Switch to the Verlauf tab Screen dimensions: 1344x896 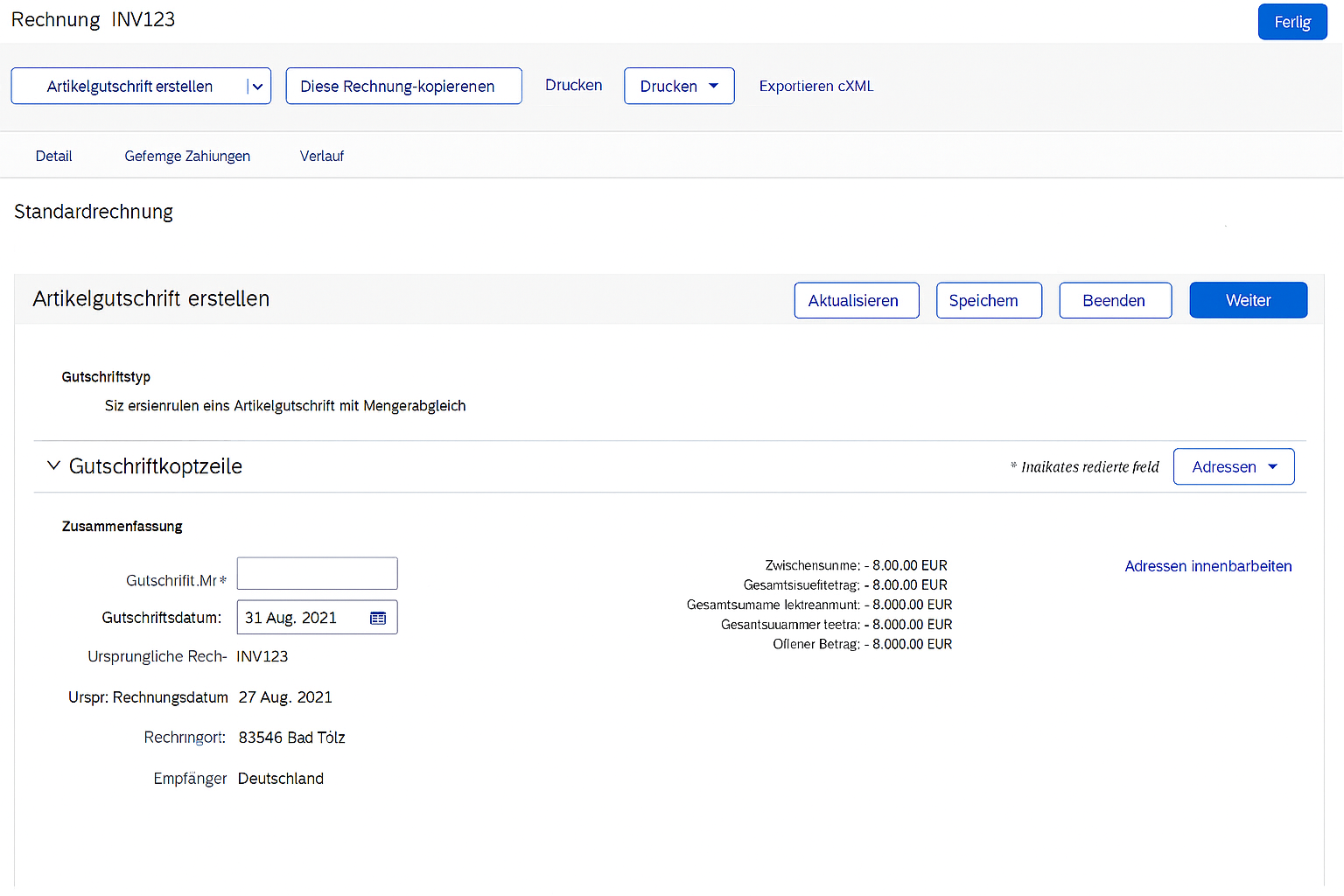point(321,156)
